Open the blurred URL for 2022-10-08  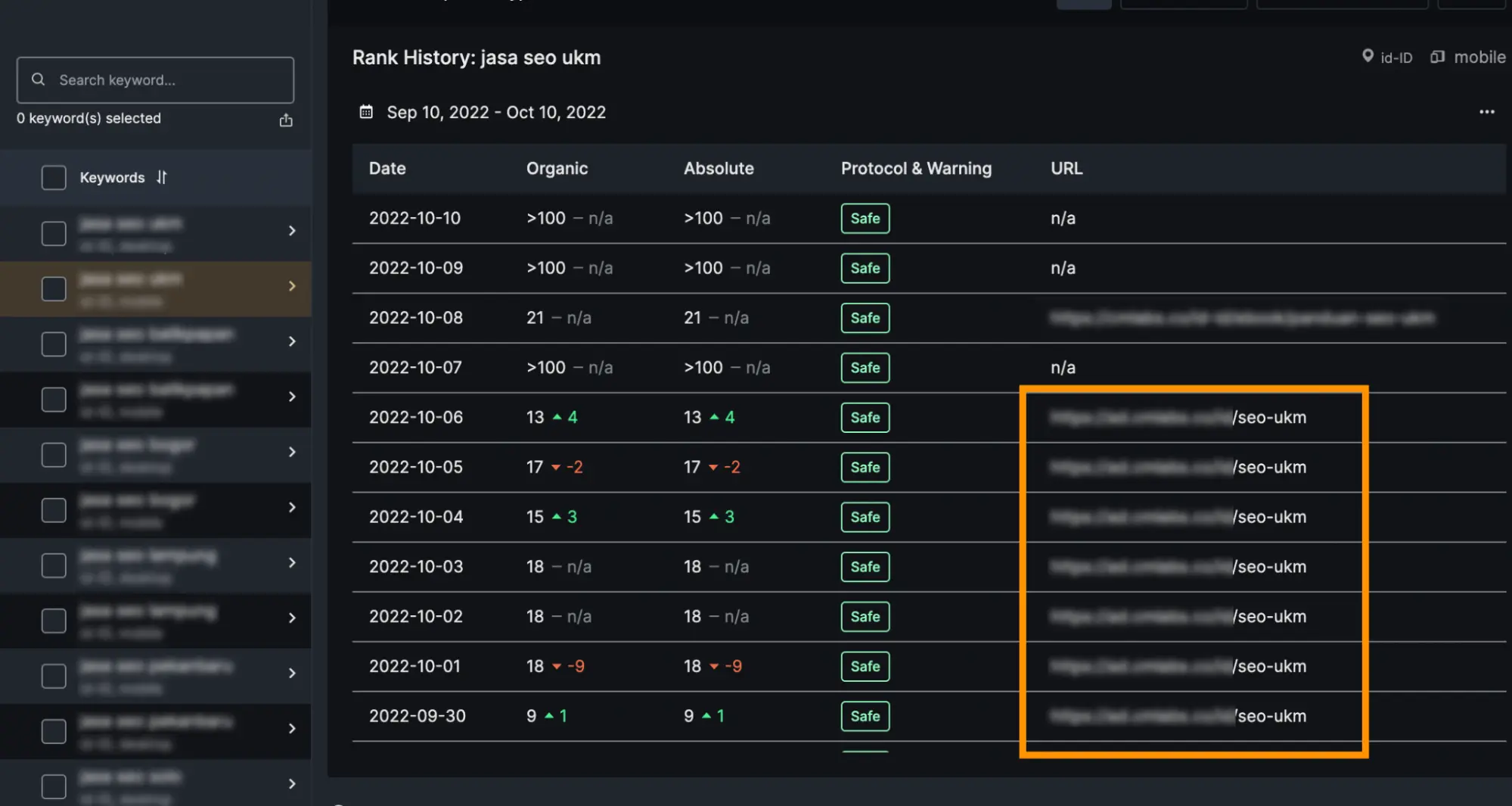[1242, 318]
